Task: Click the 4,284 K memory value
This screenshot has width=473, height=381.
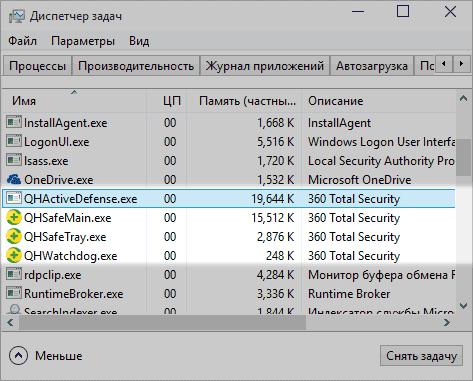Action: tap(275, 275)
